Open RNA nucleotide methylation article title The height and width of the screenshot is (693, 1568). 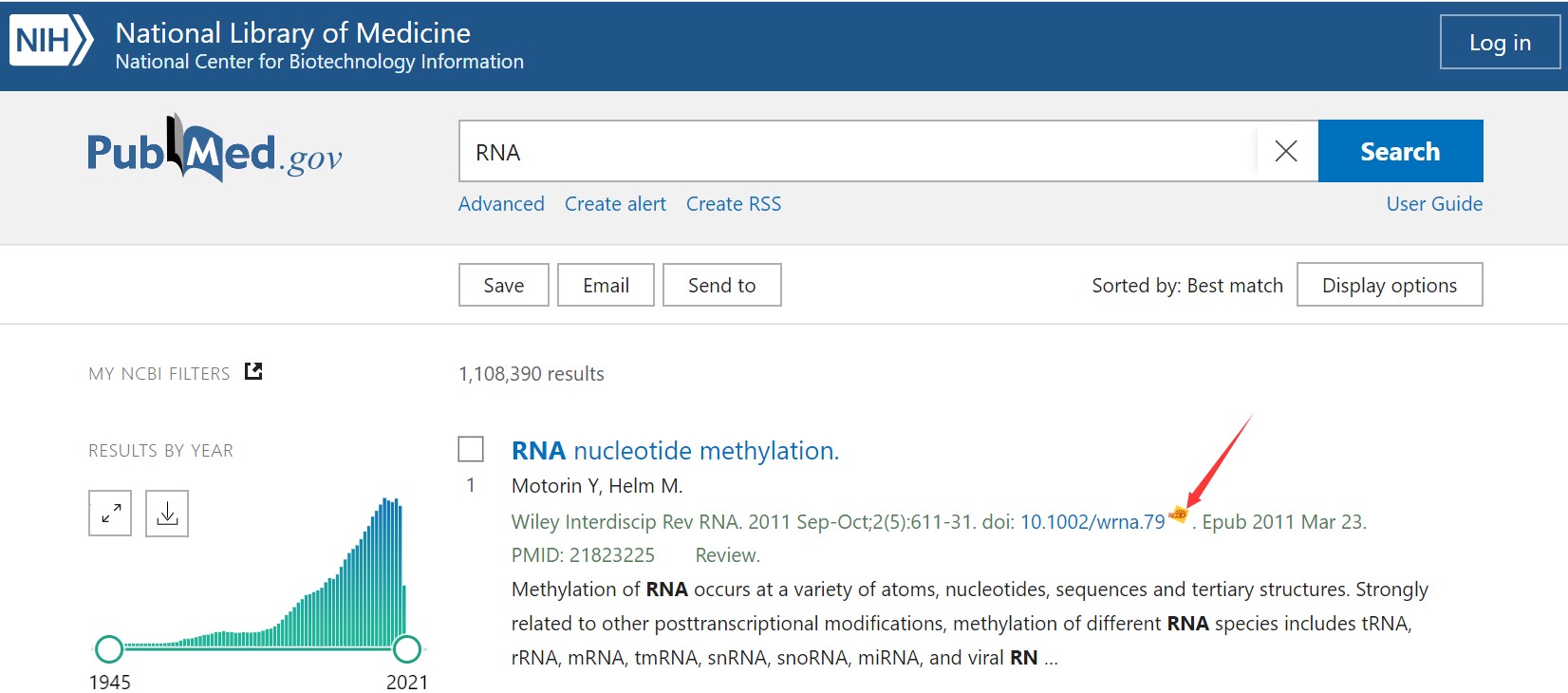(x=675, y=450)
